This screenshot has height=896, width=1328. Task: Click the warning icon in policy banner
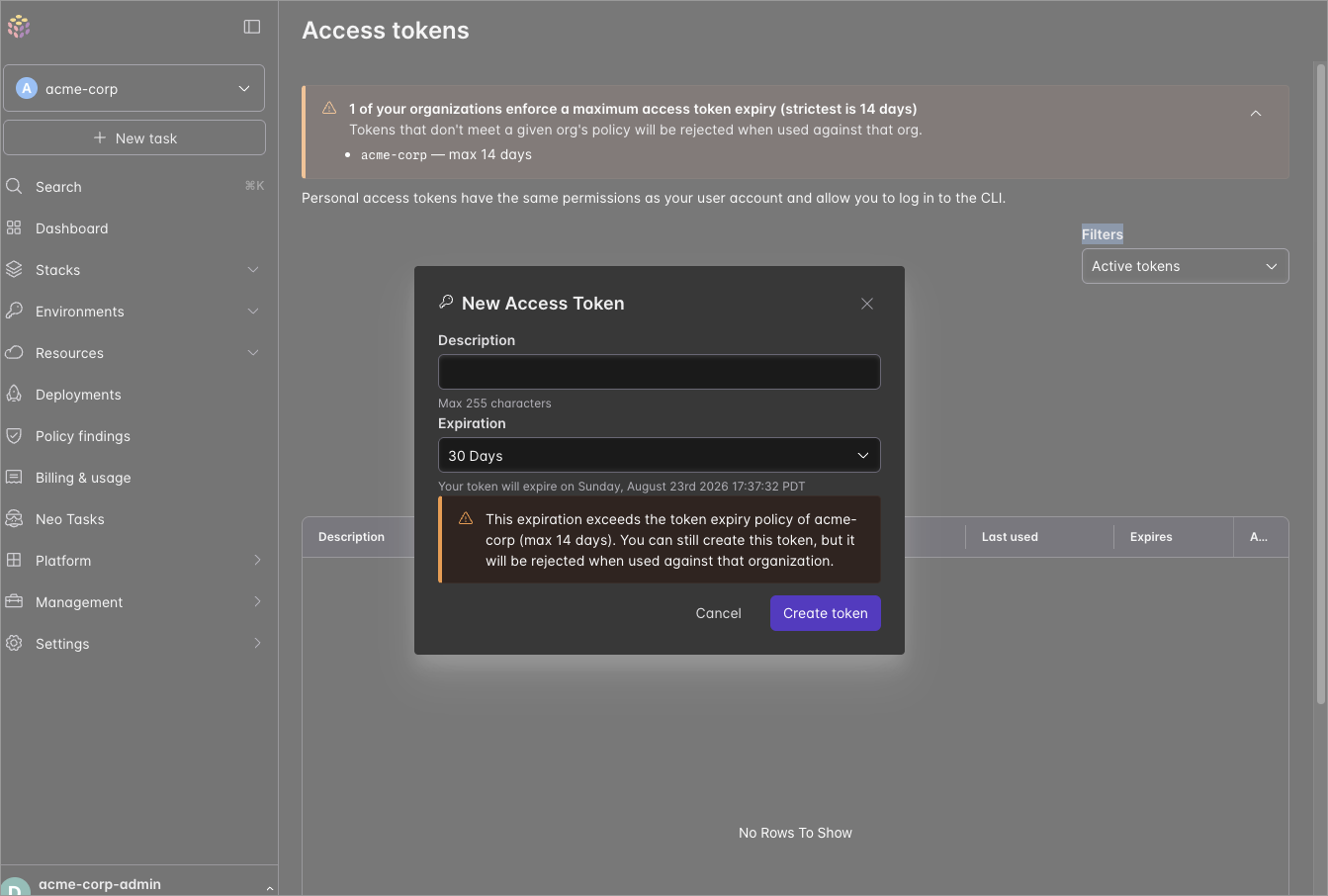pyautogui.click(x=329, y=108)
